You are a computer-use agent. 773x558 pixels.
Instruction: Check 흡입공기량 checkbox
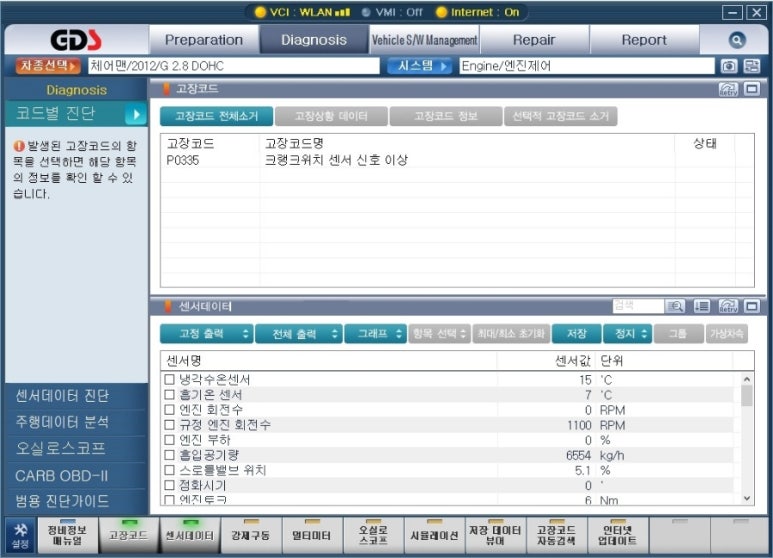tap(170, 455)
